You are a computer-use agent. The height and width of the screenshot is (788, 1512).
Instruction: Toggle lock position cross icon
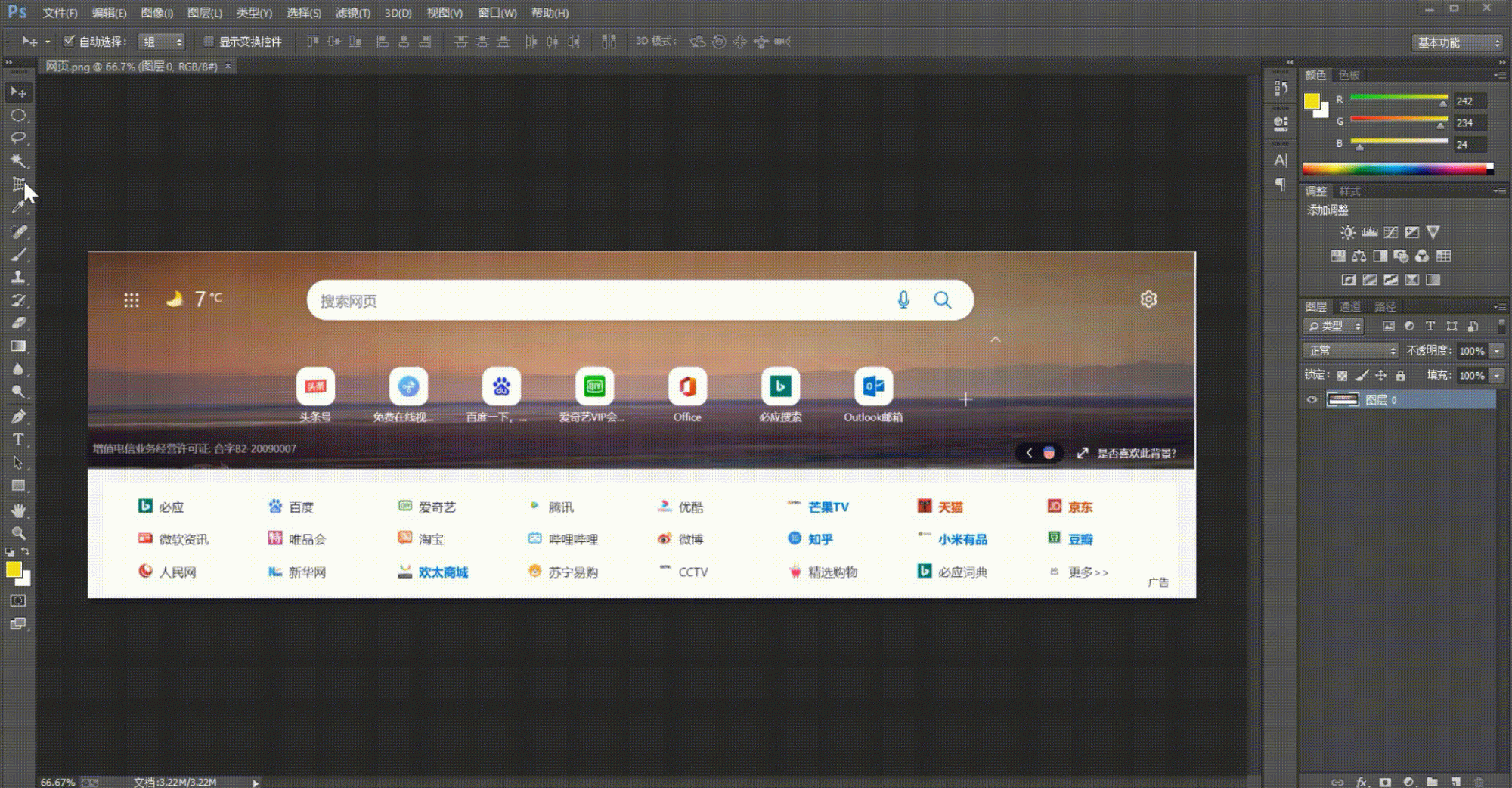[1381, 376]
